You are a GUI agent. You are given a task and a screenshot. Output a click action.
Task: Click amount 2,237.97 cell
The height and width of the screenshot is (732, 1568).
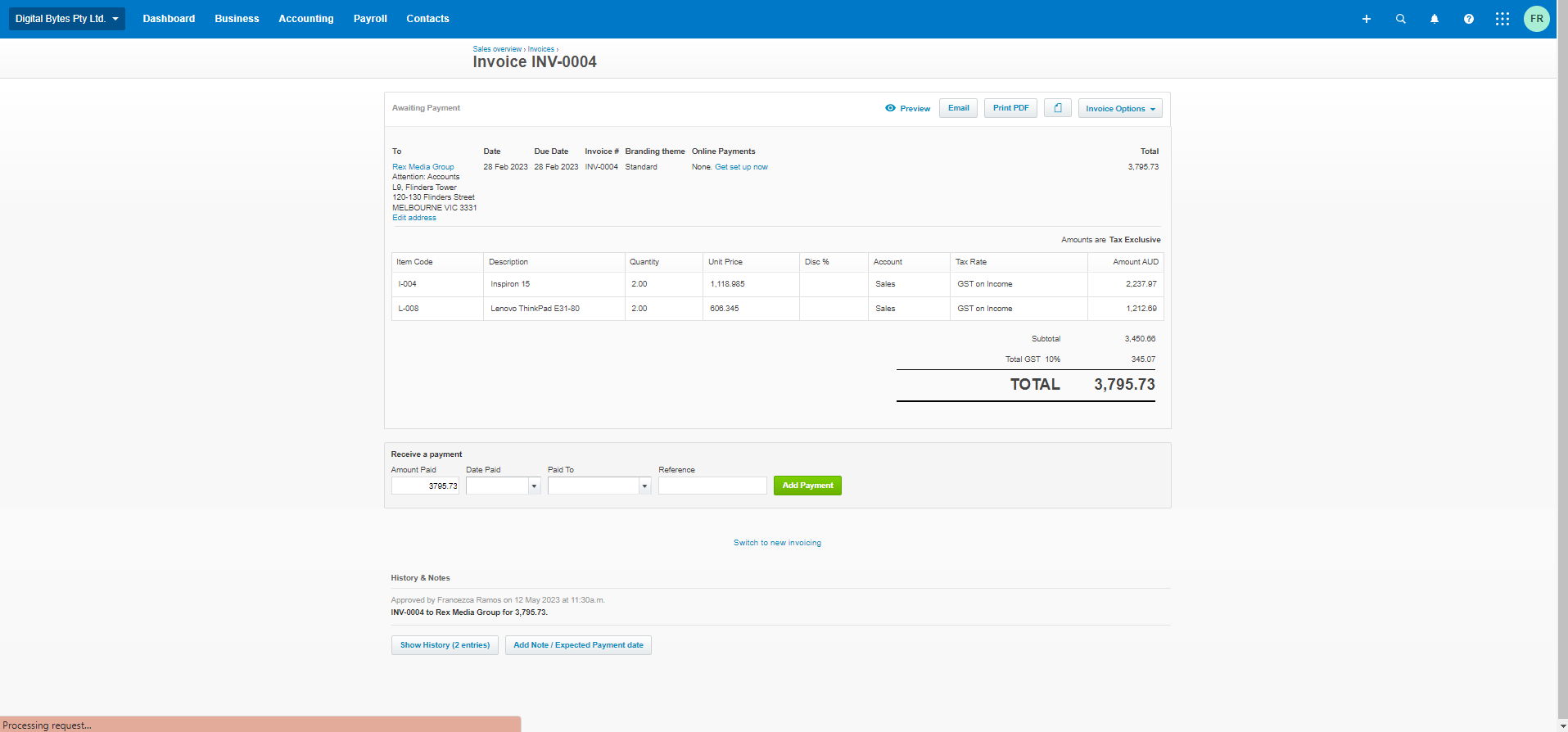point(1125,284)
